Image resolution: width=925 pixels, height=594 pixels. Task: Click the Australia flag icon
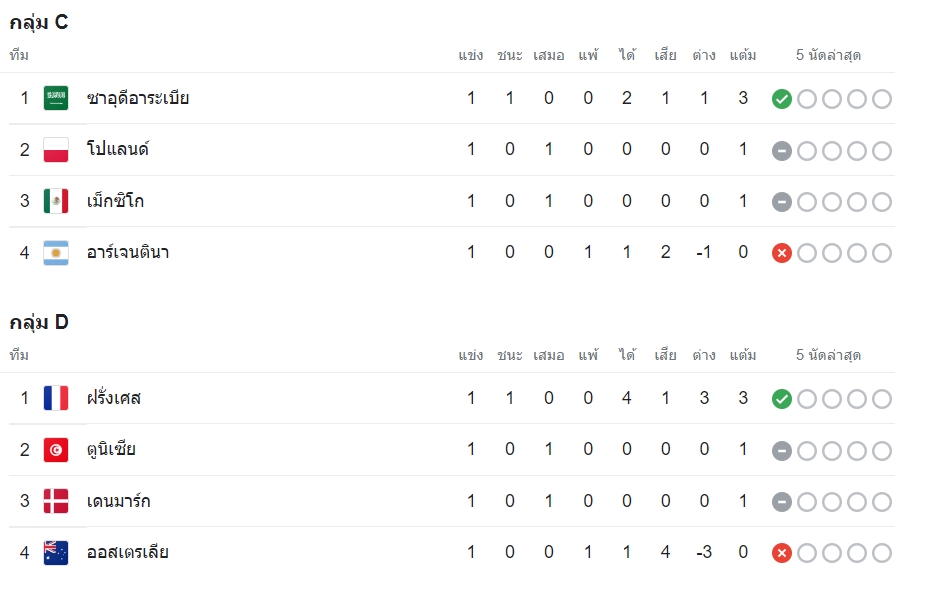coord(56,553)
